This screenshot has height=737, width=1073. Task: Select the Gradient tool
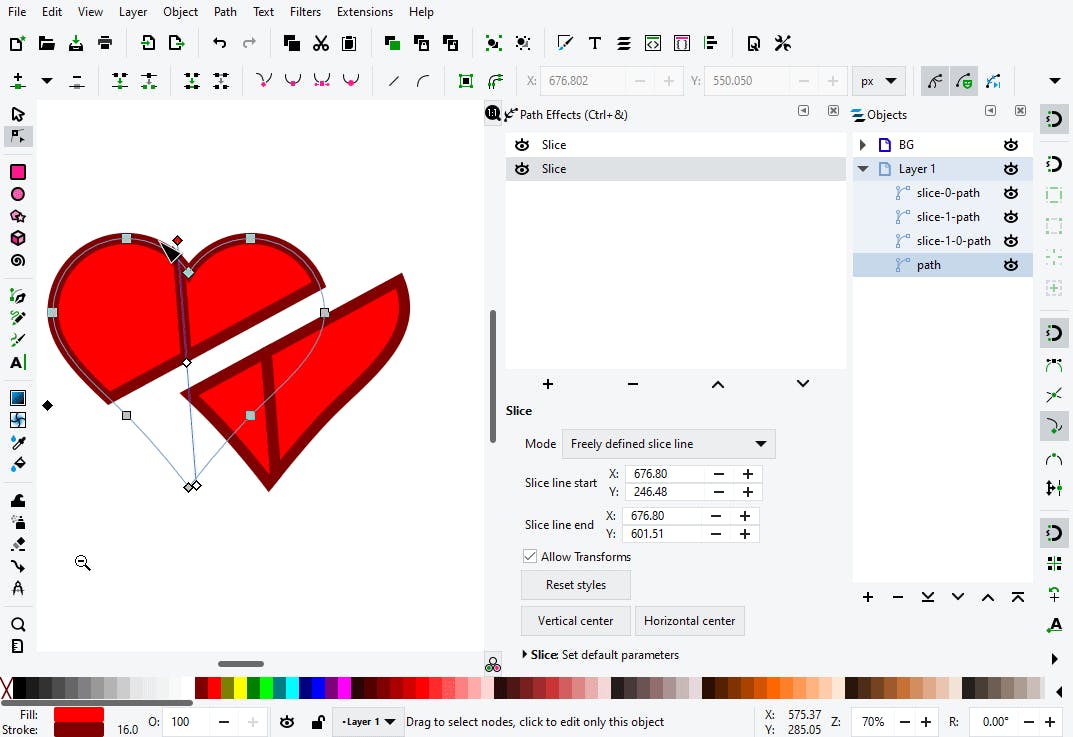click(x=18, y=398)
